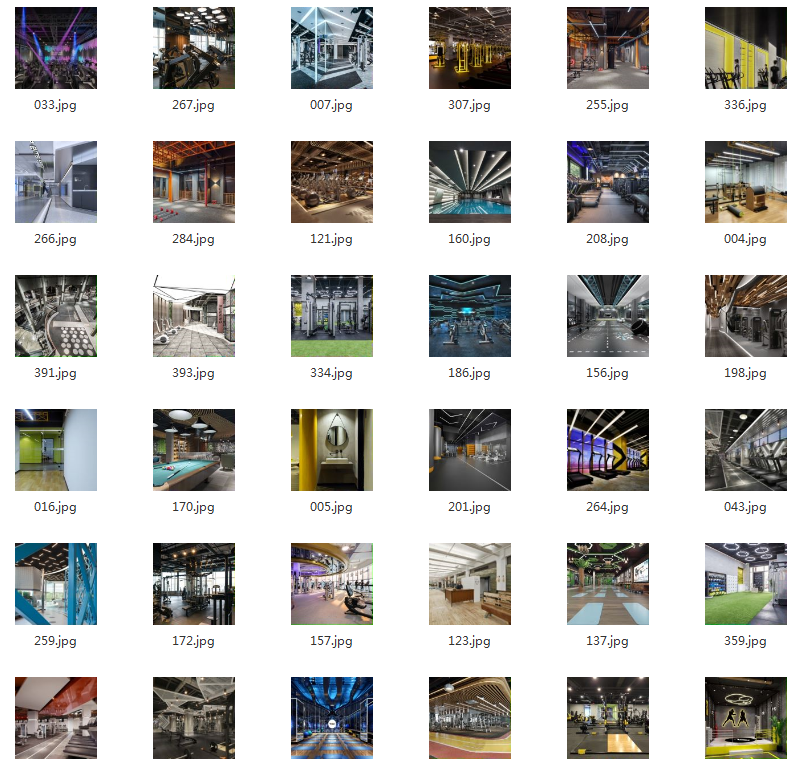The image size is (792, 768).
Task: Select the 156.jpg thumbnail image
Action: pyautogui.click(x=607, y=316)
